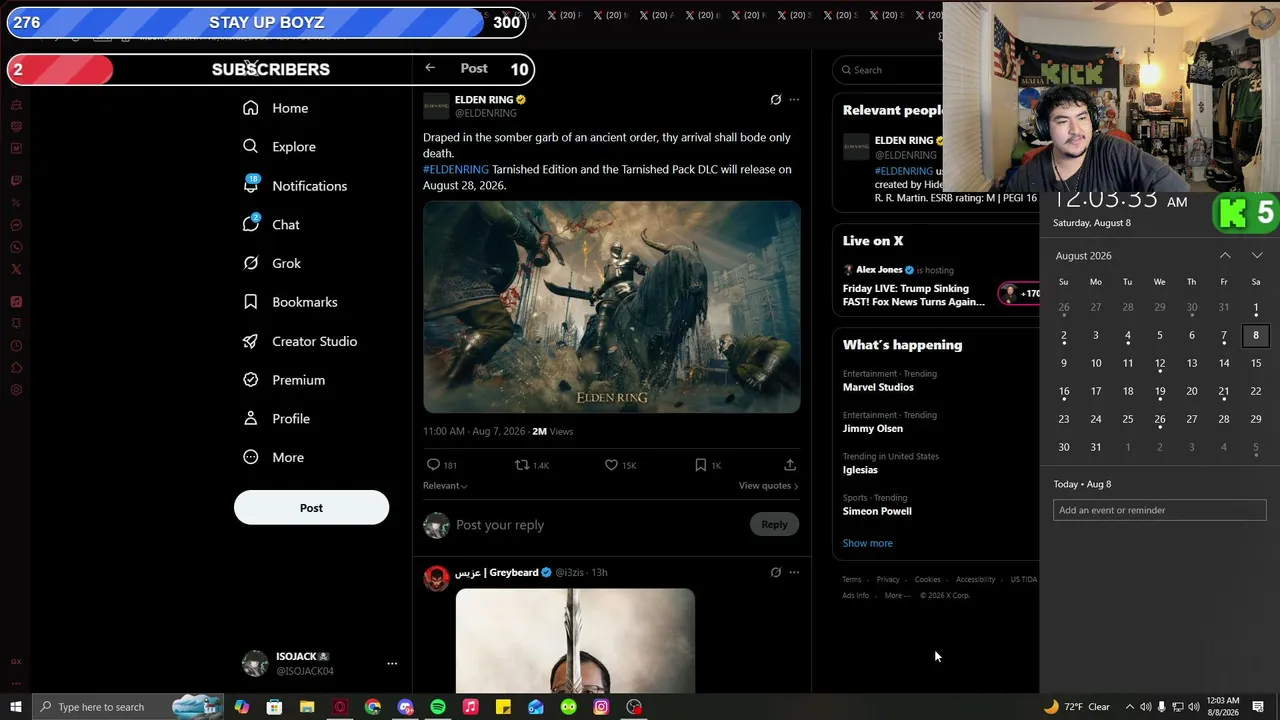Go to previous month in calendar
This screenshot has height=720, width=1280.
[1225, 256]
